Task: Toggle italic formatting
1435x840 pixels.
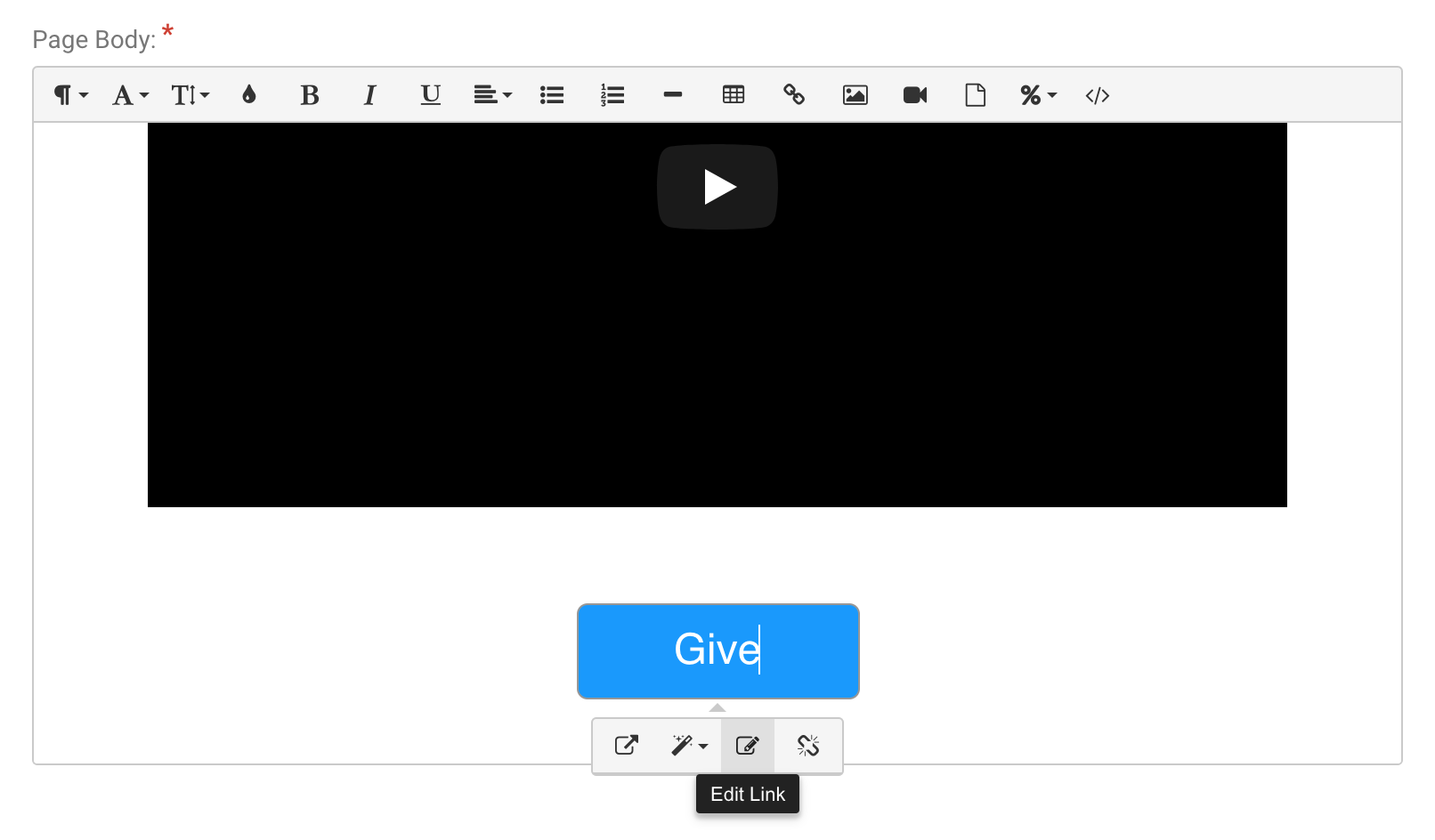Action: click(370, 95)
